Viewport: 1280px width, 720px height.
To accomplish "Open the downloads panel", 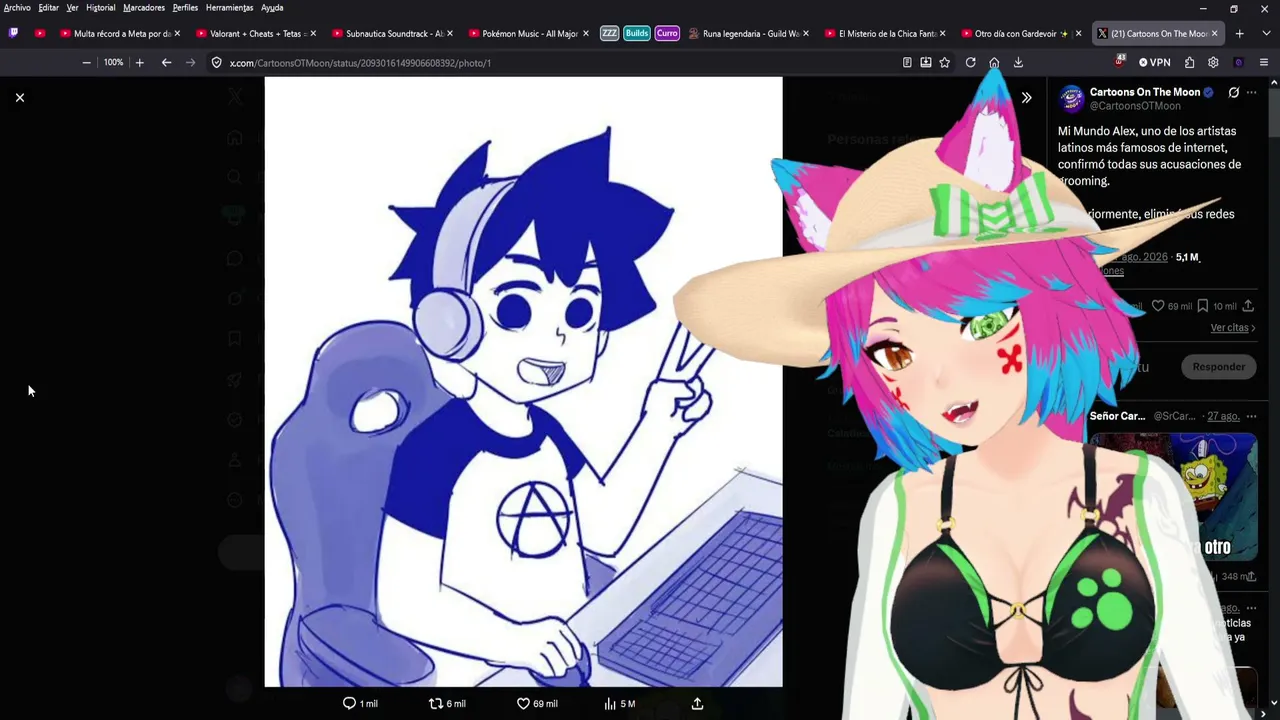I will tap(1018, 62).
